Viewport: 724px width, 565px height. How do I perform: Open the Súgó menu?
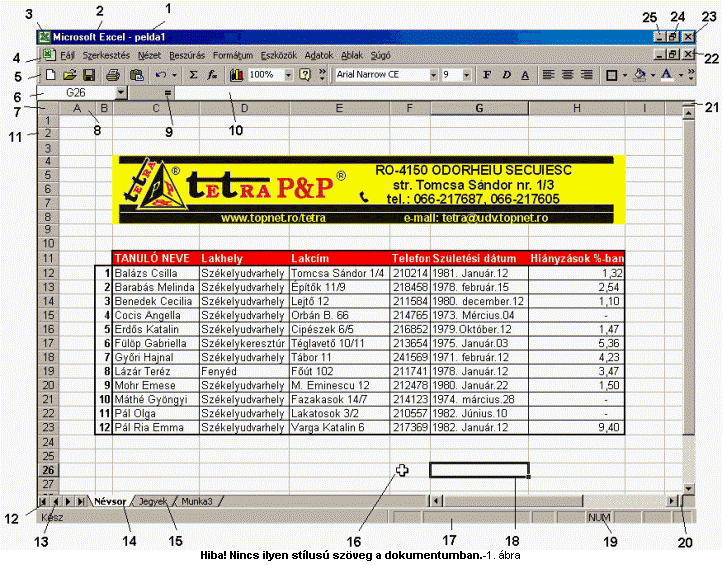pyautogui.click(x=380, y=55)
